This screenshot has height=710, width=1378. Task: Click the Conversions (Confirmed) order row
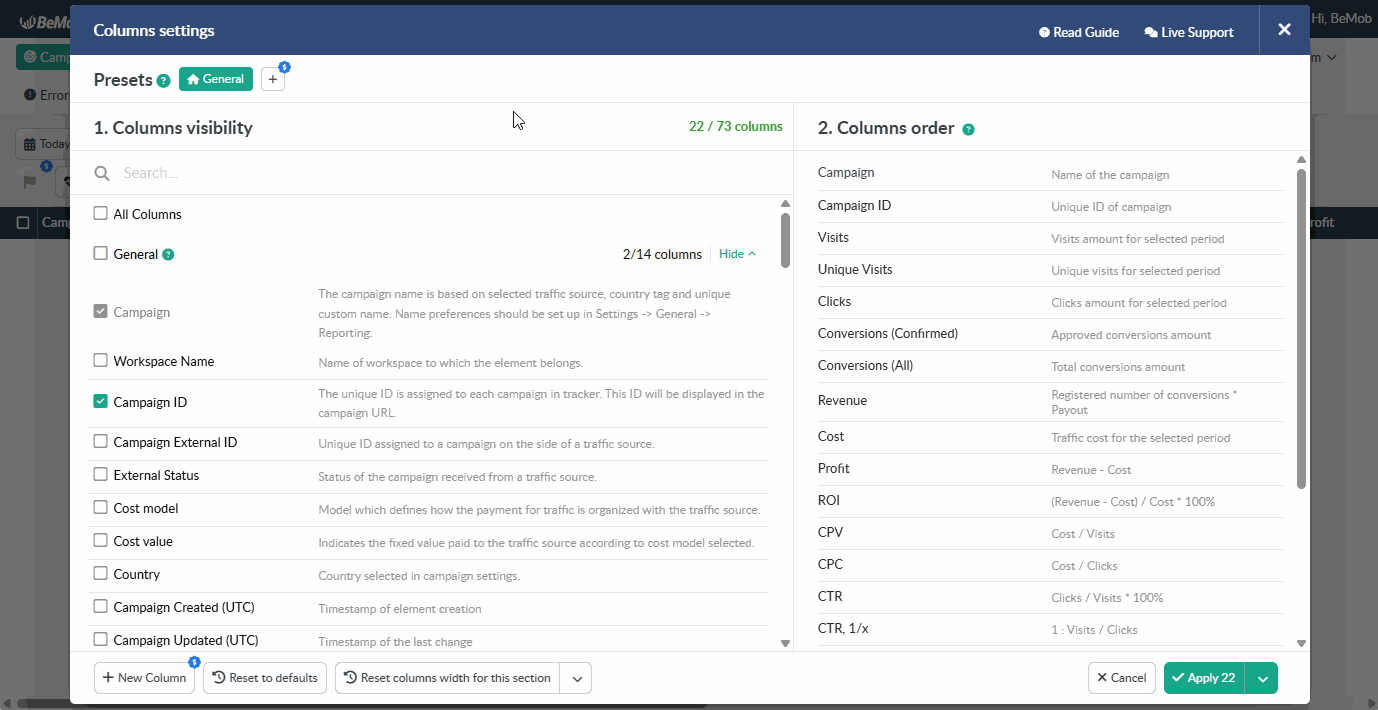1051,334
